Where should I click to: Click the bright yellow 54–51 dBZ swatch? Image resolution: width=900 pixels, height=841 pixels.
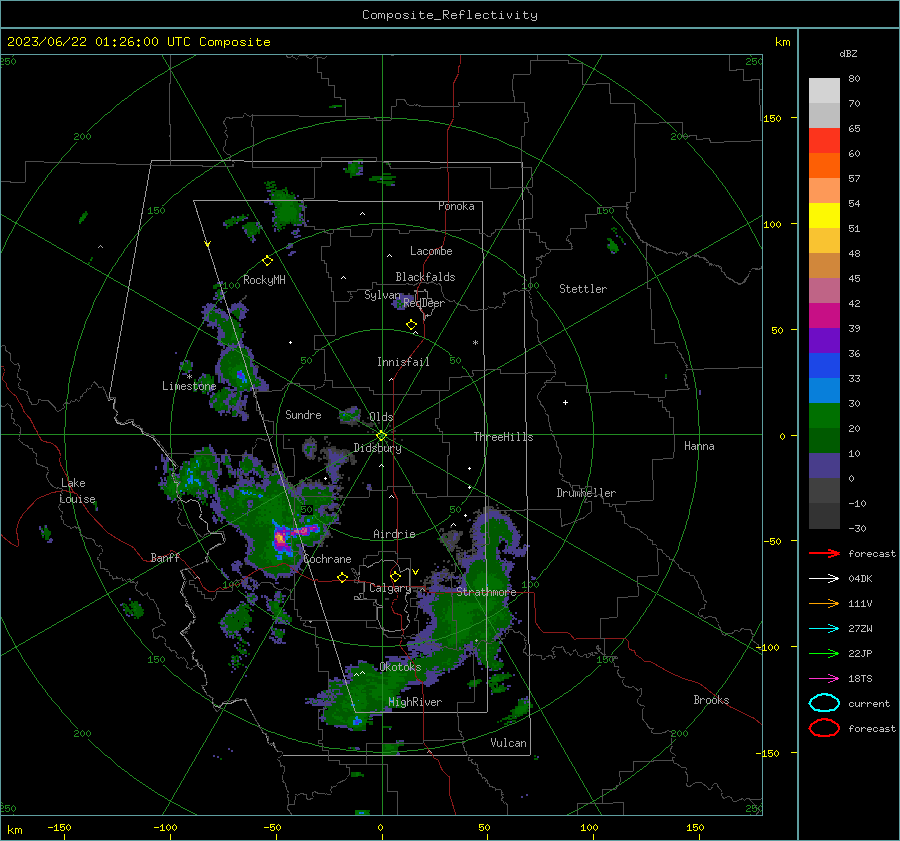(x=824, y=215)
